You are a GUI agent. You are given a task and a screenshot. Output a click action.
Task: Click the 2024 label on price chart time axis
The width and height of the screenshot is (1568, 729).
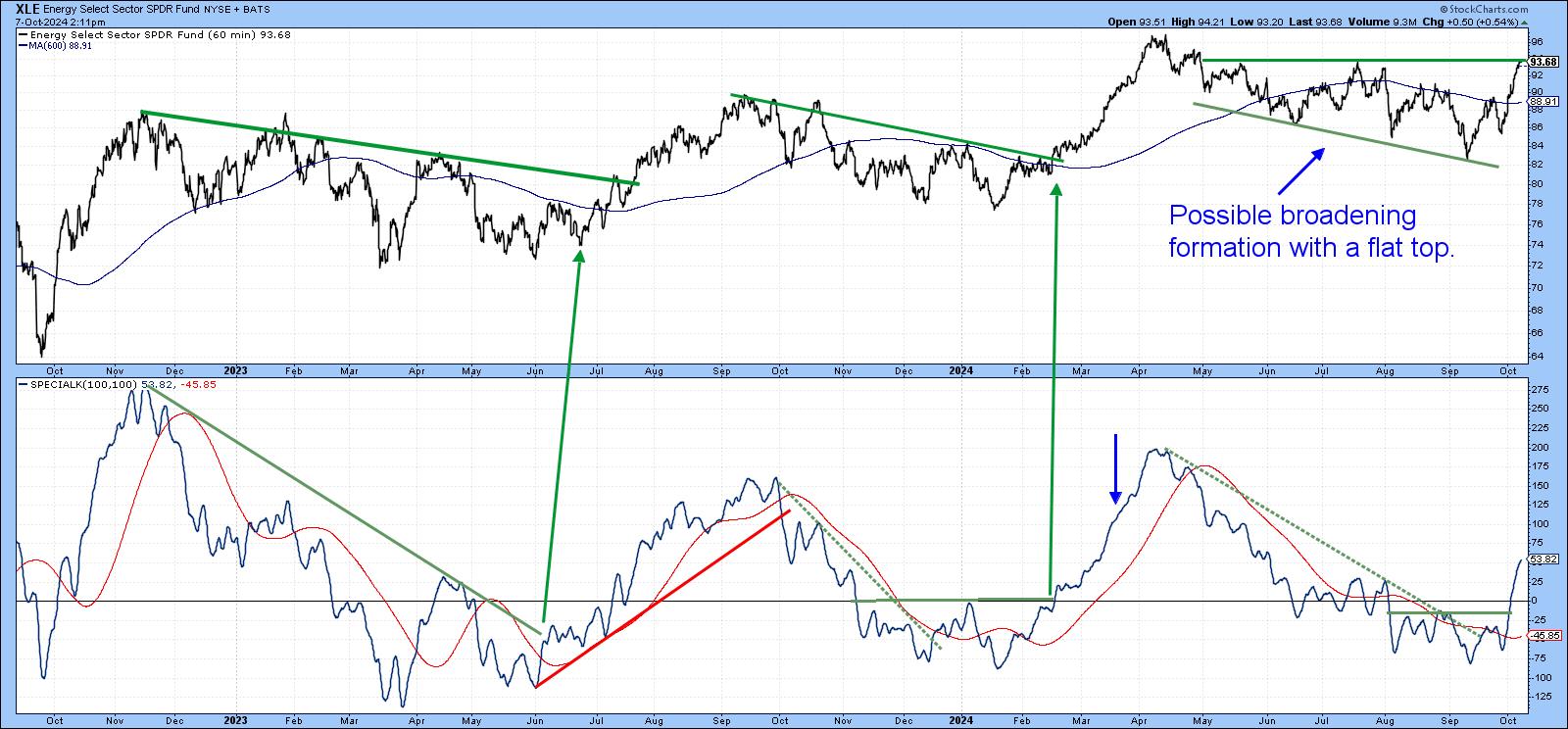click(x=961, y=371)
